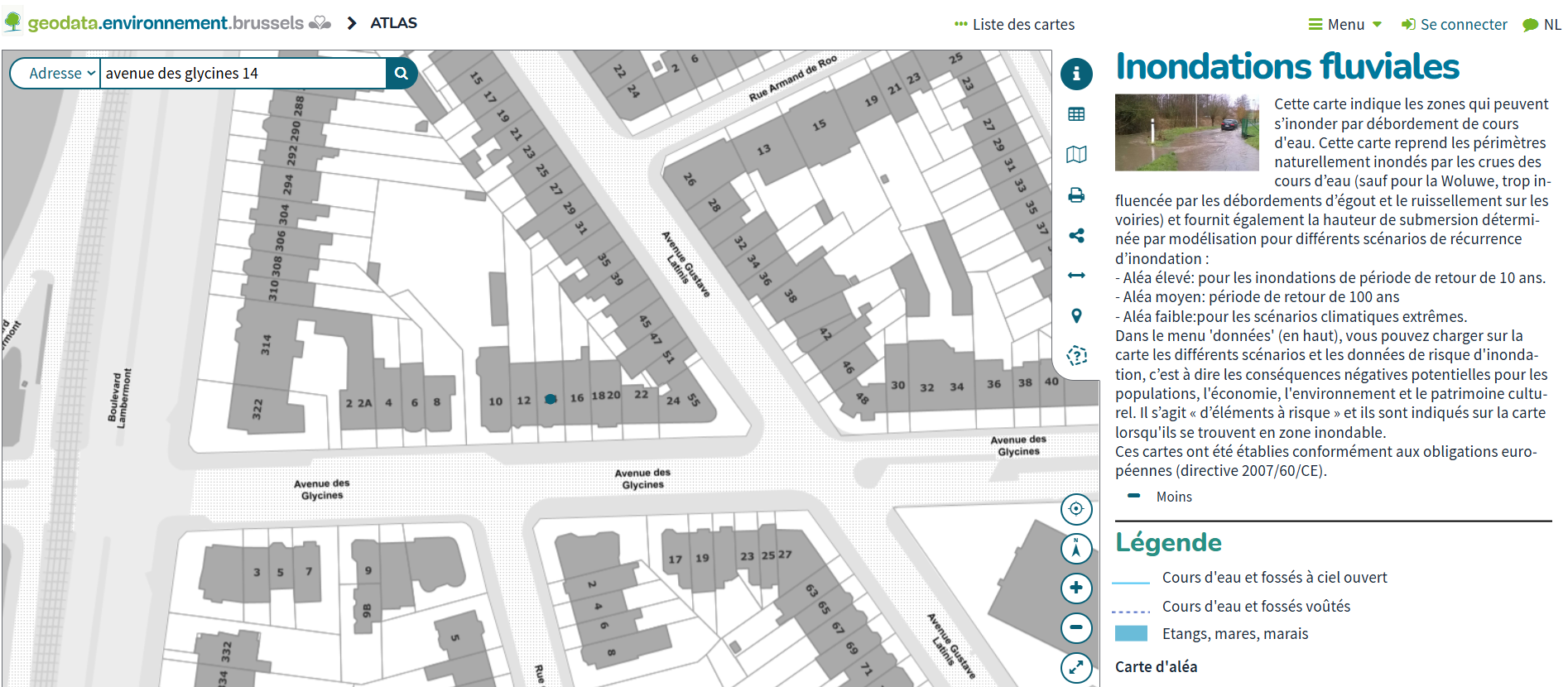Toggle fullscreen map view
The height and width of the screenshot is (687, 1568).
click(1076, 667)
